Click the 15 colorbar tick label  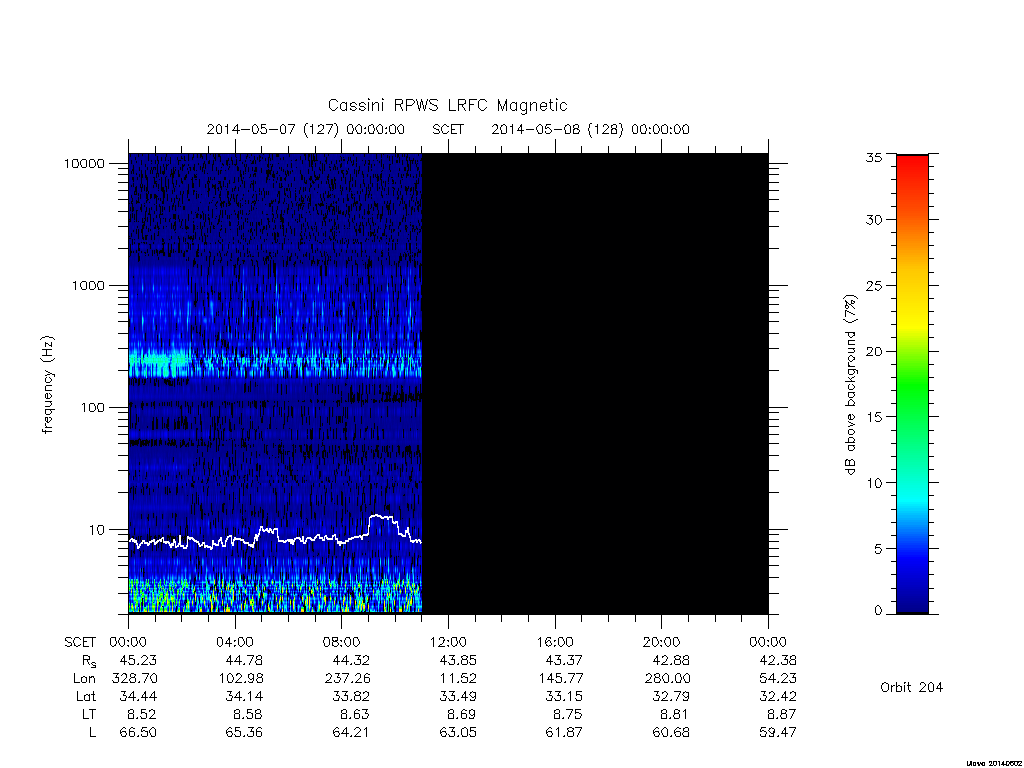(x=874, y=417)
